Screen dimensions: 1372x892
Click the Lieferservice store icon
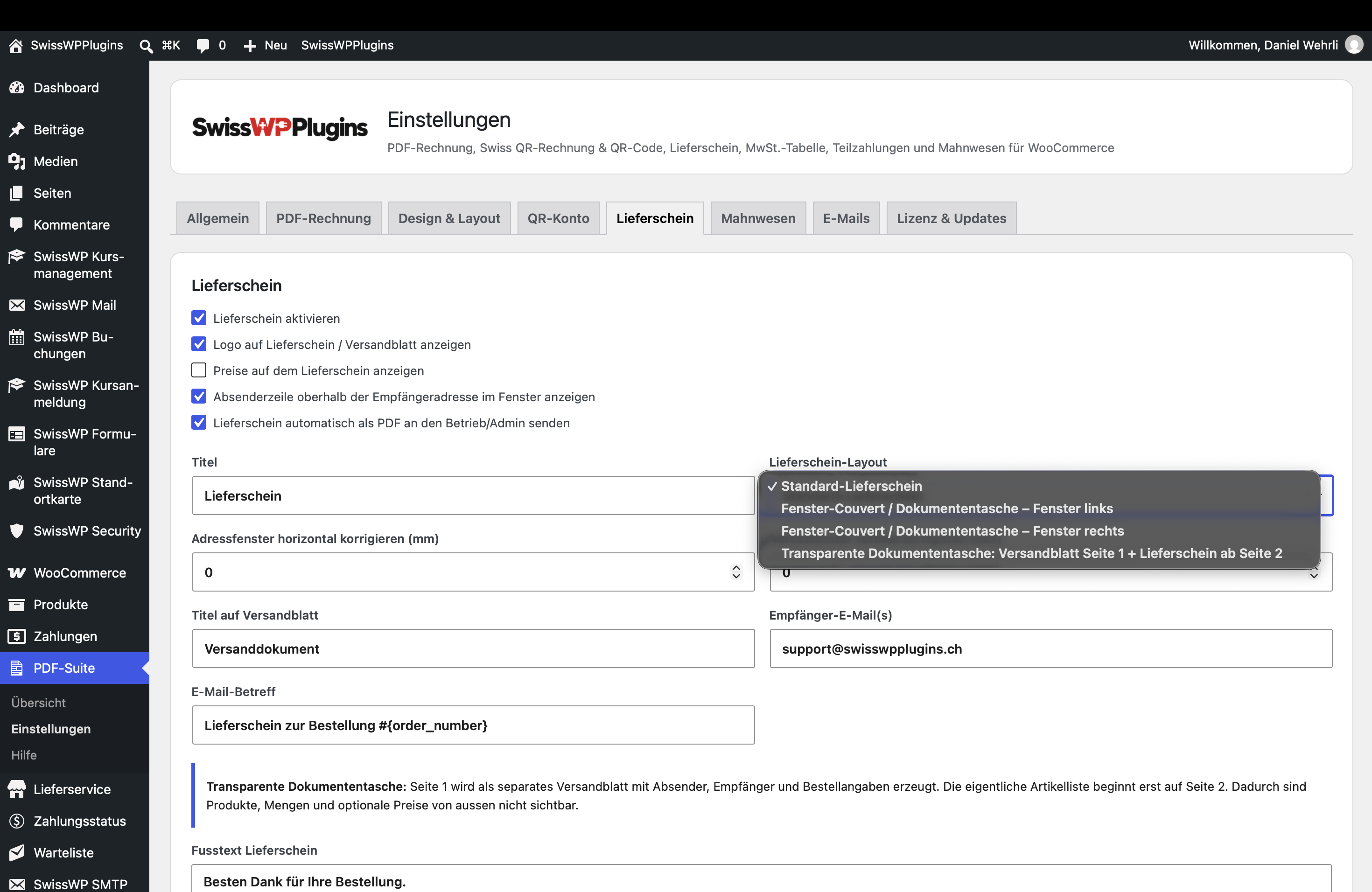pos(17,789)
